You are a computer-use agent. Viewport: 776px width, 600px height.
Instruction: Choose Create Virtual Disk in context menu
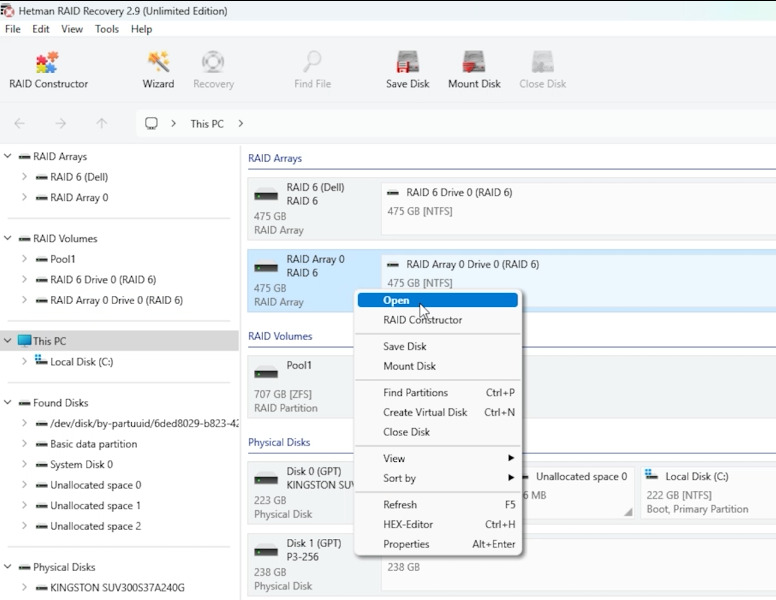point(437,412)
